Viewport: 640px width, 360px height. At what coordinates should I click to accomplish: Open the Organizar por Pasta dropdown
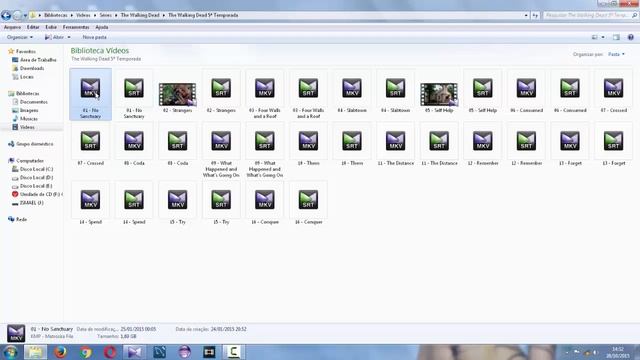616,54
